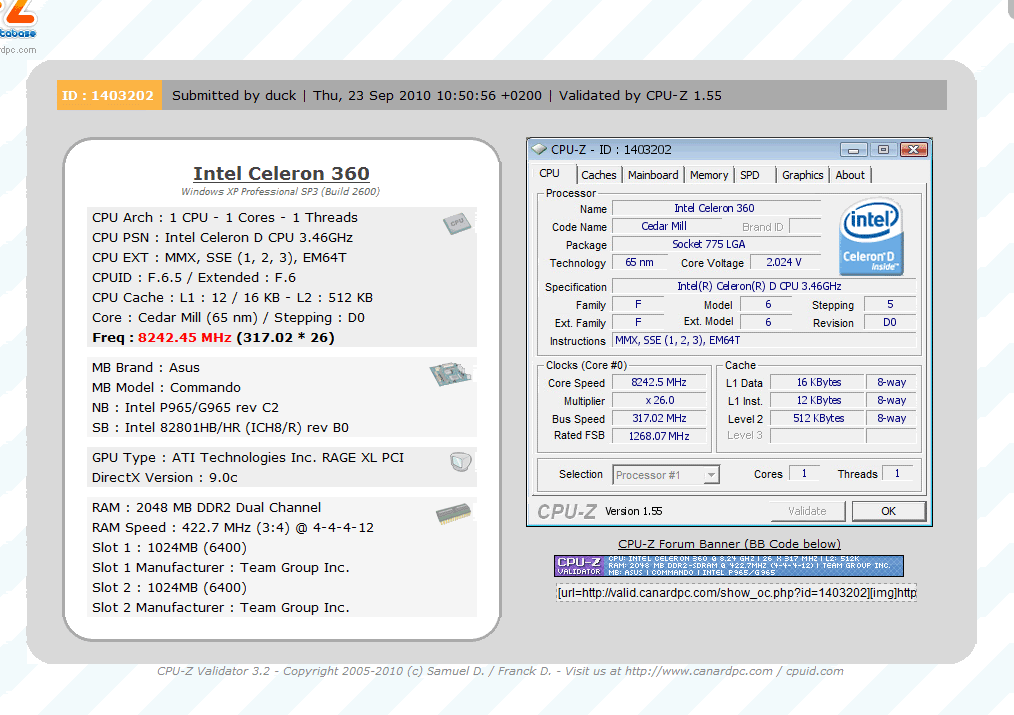Open the Graphics tab

click(x=803, y=175)
